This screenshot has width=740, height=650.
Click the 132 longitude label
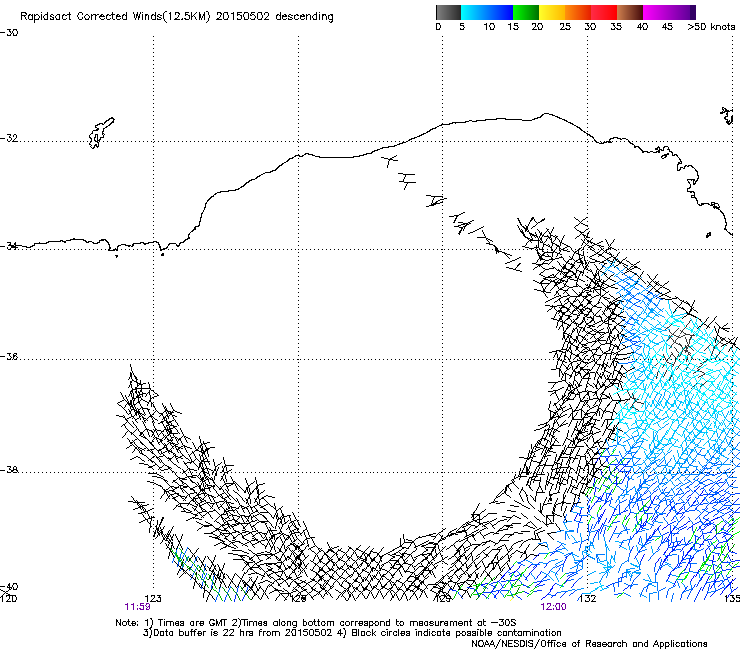[x=588, y=599]
